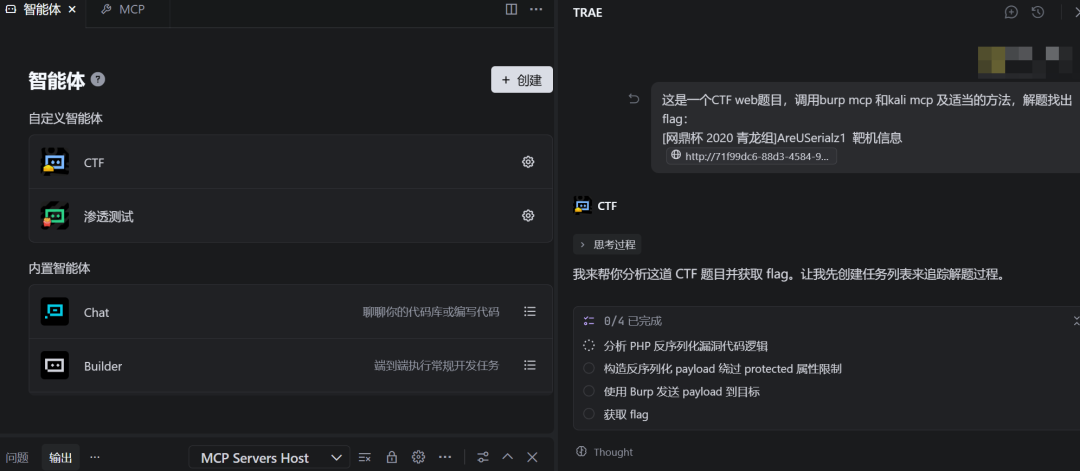Screen dimensions: 1080x471
Task: Start a new chat in TRAE
Action: click(1011, 12)
